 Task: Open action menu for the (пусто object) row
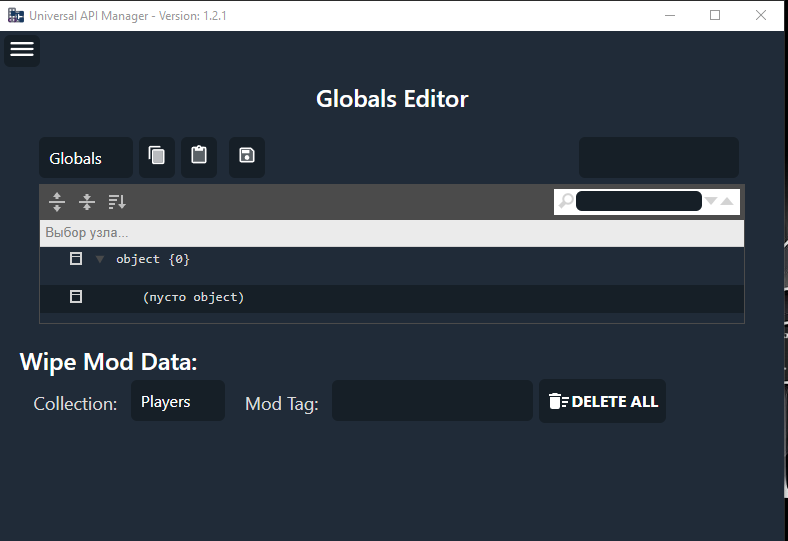[76, 297]
